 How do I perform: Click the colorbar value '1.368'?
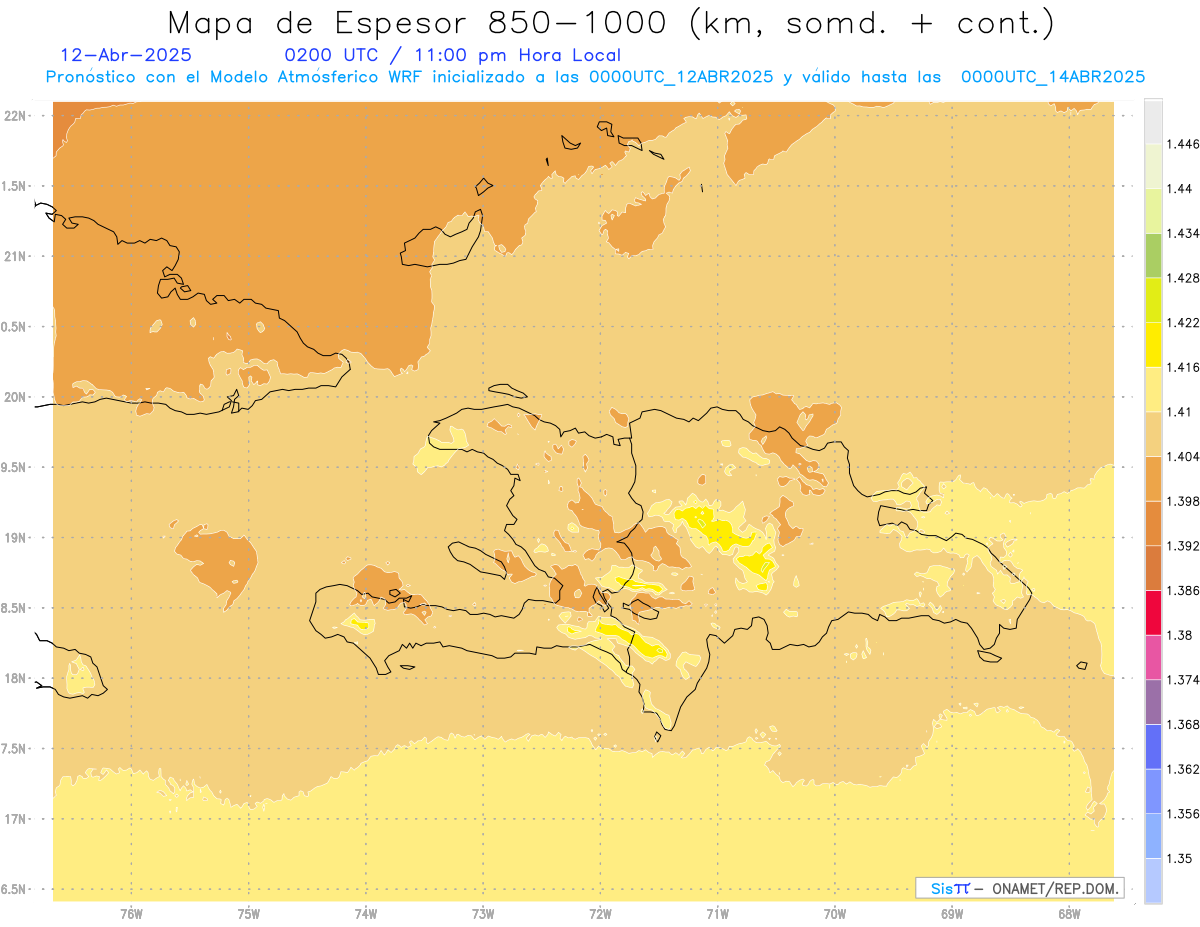(1183, 724)
